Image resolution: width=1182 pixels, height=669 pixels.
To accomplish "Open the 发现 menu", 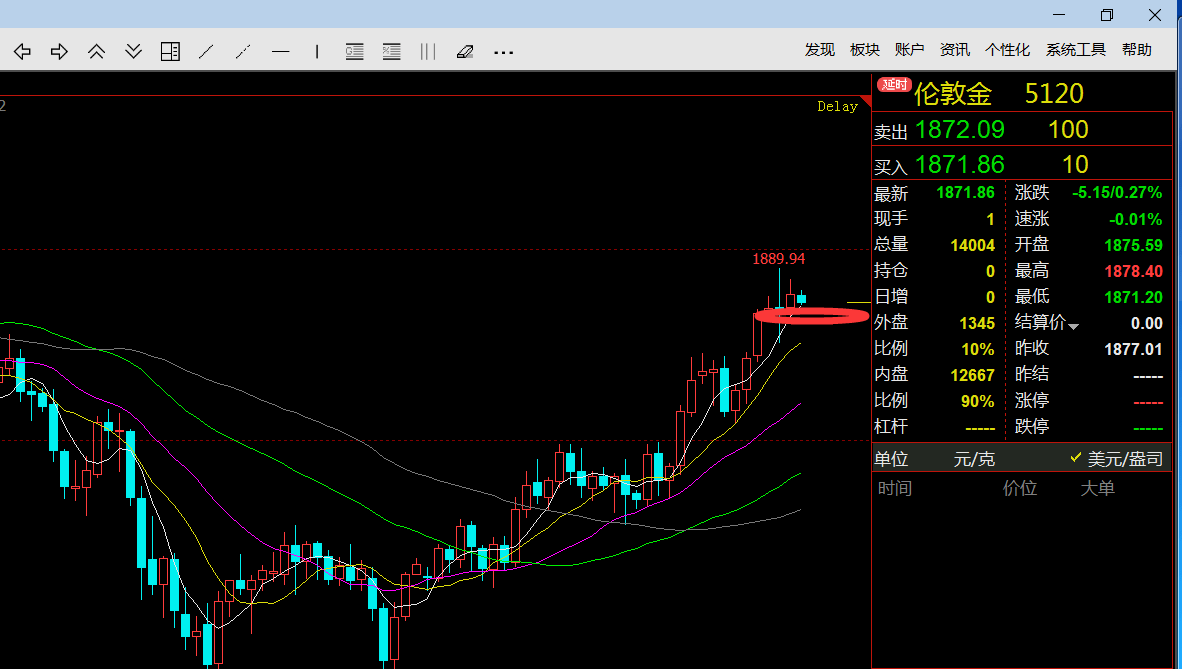I will [x=819, y=50].
